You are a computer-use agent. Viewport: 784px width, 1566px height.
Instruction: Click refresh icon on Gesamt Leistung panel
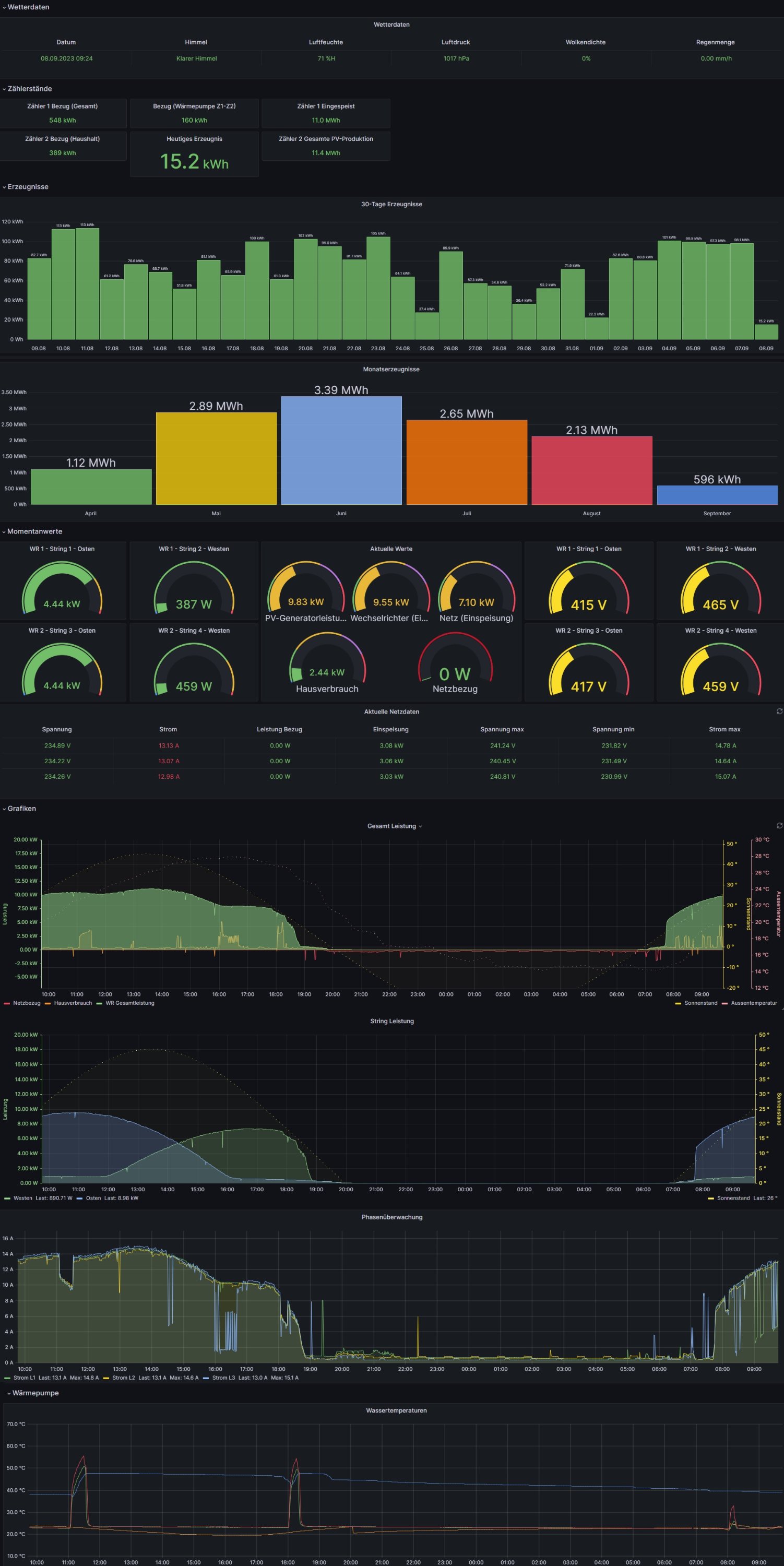click(779, 826)
